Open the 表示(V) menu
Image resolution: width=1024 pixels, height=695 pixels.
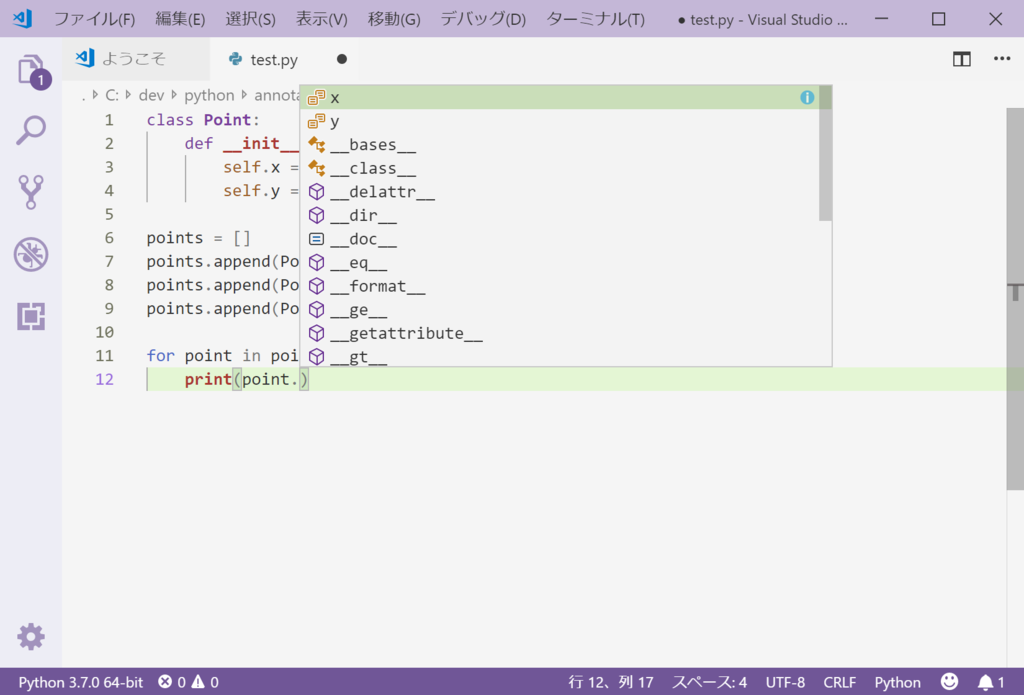[321, 19]
